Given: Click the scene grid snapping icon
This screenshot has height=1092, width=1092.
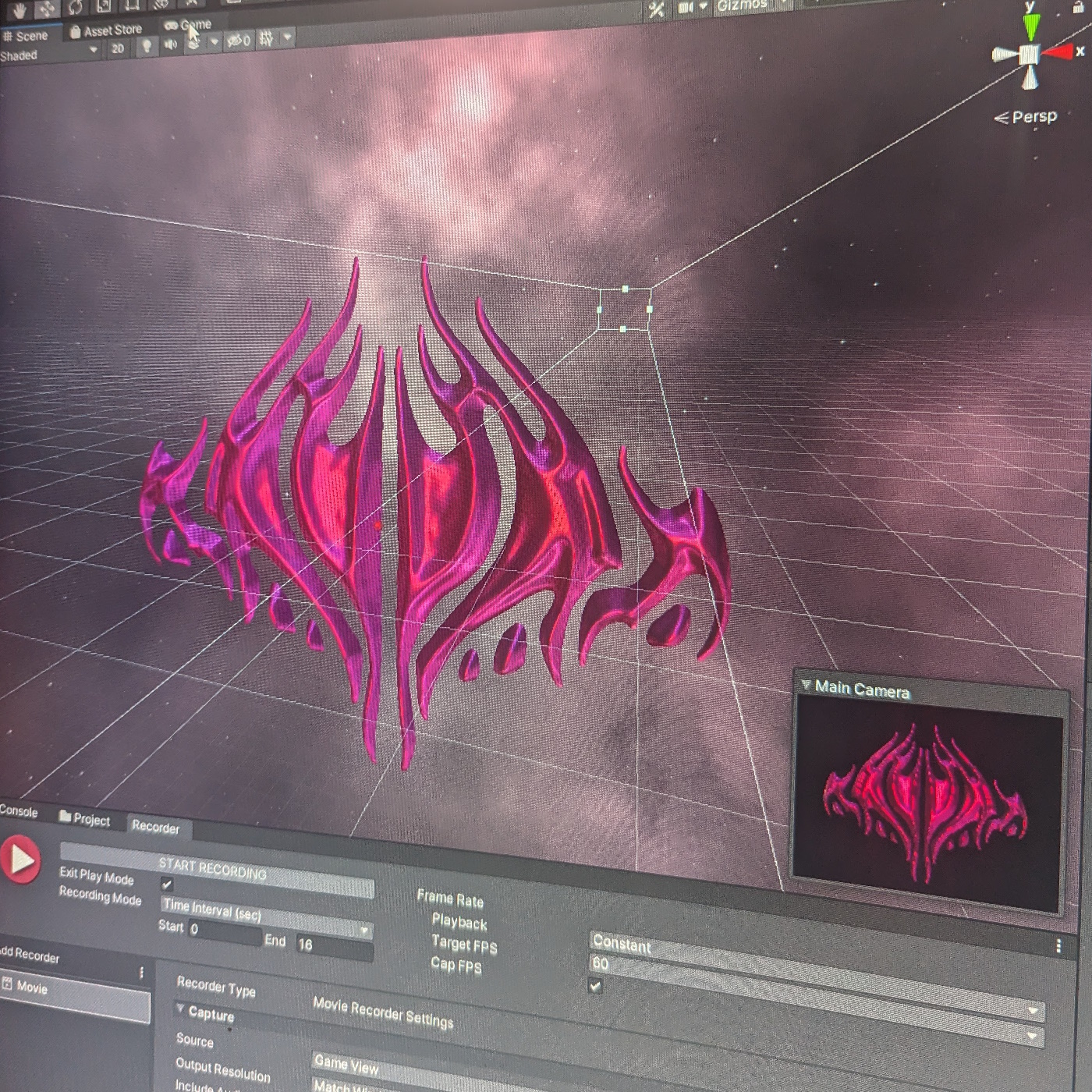Looking at the screenshot, I should 267,38.
